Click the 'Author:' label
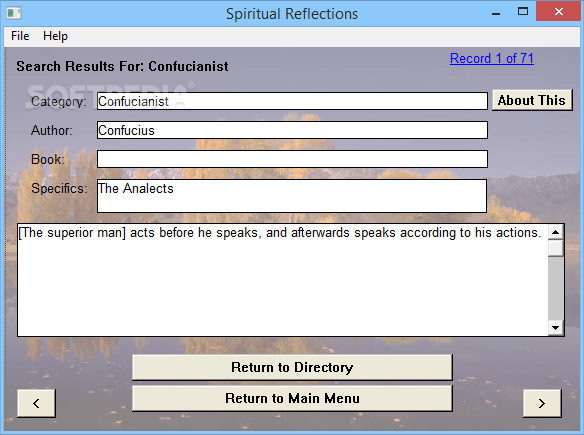Viewport: 584px width, 435px height. tap(52, 130)
